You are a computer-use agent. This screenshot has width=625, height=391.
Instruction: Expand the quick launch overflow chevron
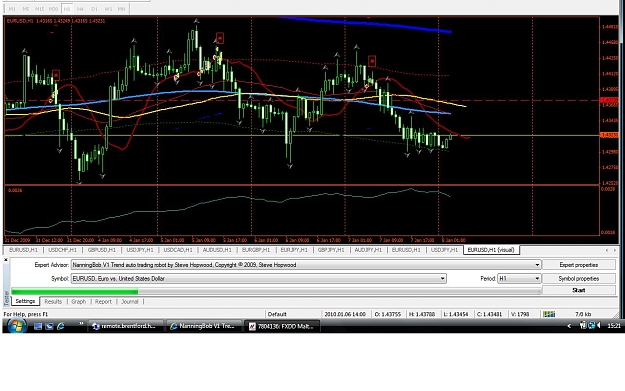point(81,324)
